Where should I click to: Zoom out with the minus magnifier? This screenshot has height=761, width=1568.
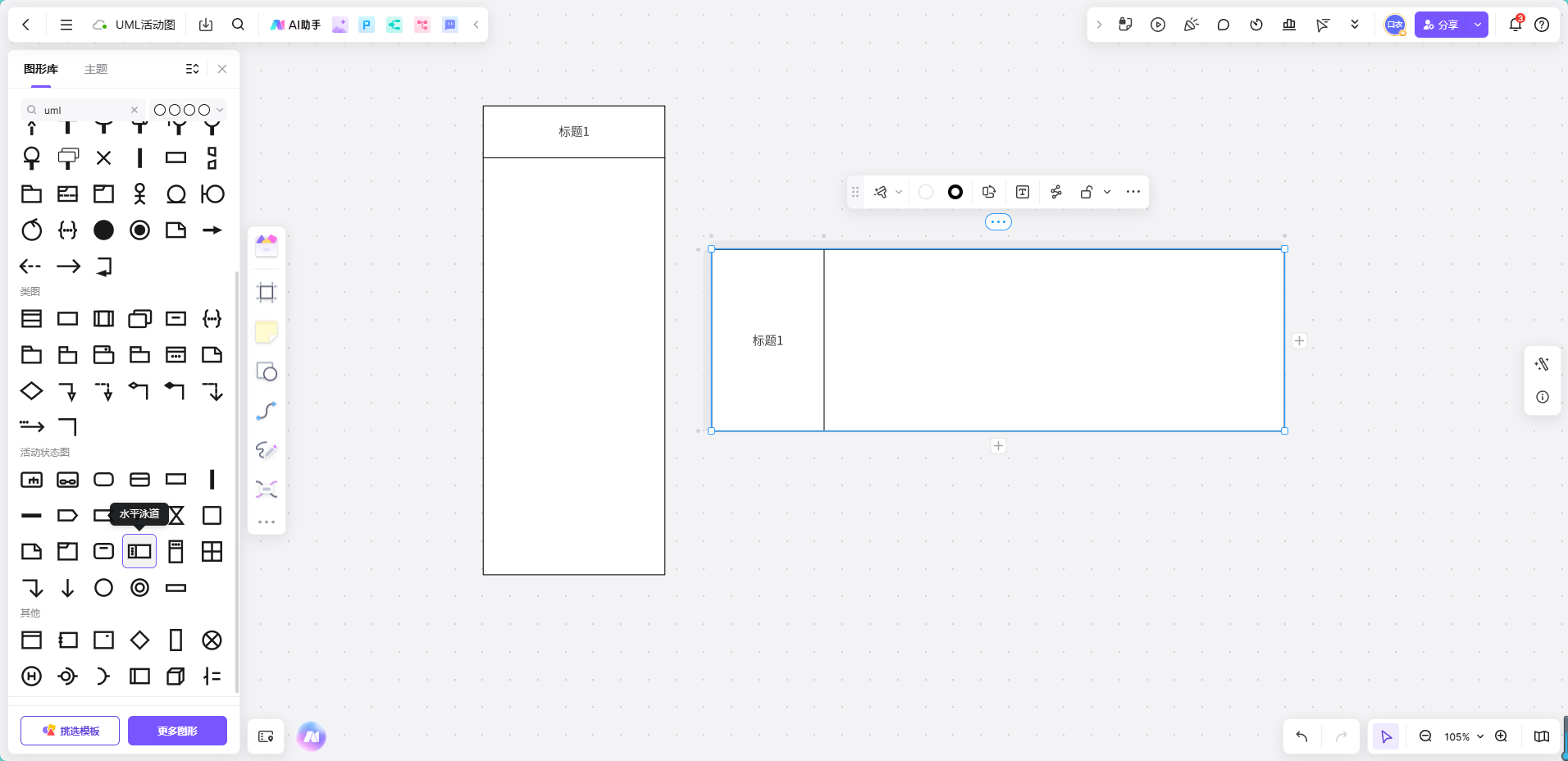click(1425, 736)
